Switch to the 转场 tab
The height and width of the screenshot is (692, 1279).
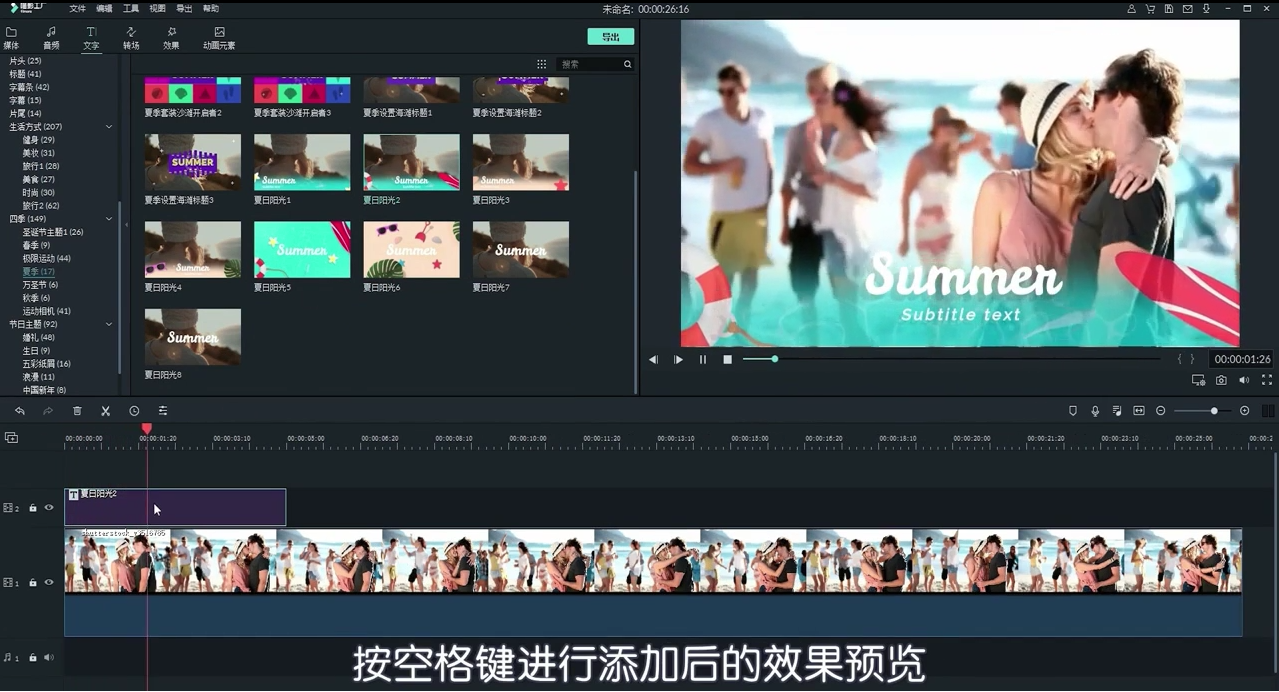(131, 37)
